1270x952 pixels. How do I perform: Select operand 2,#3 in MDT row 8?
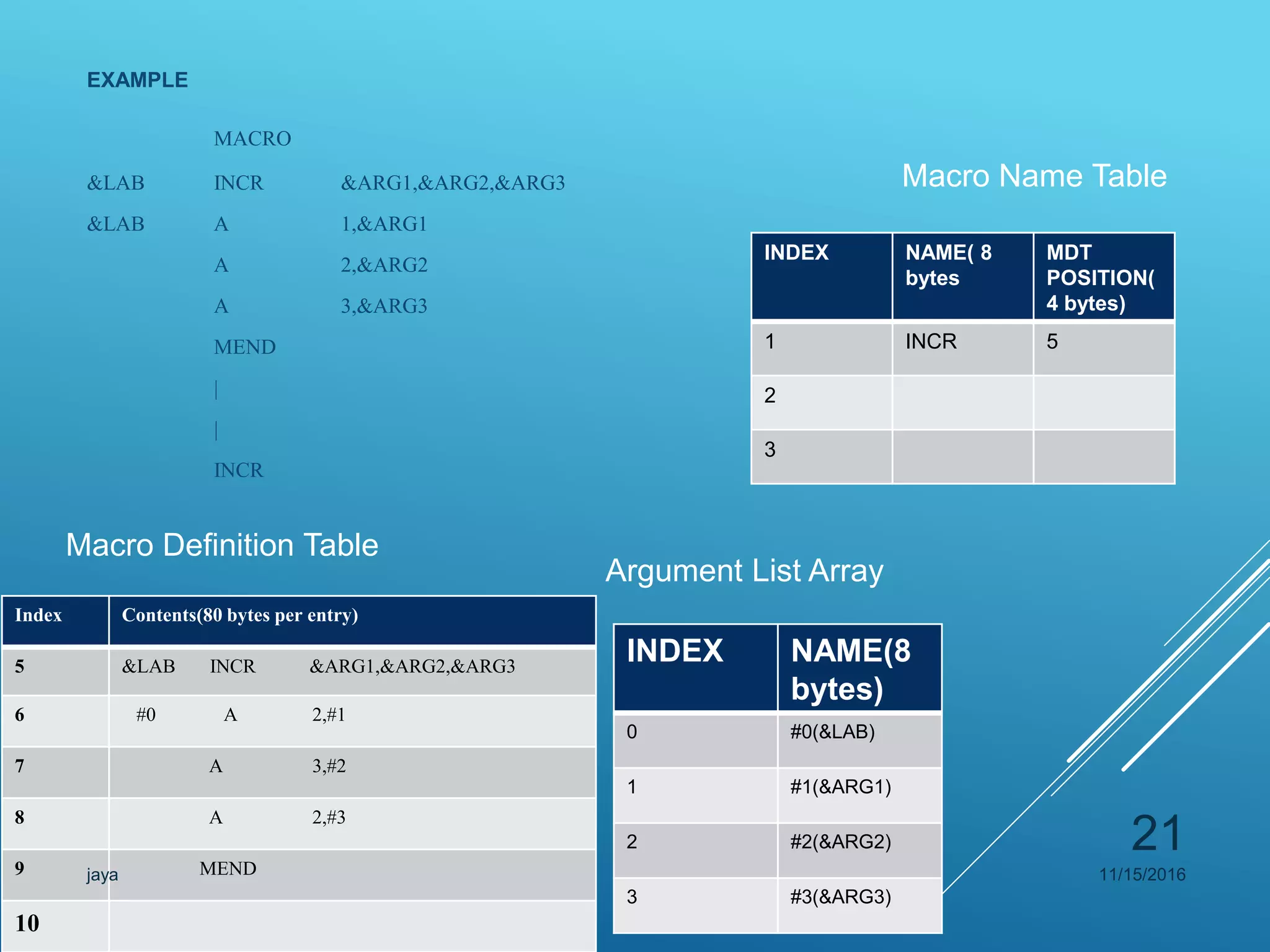click(x=329, y=818)
